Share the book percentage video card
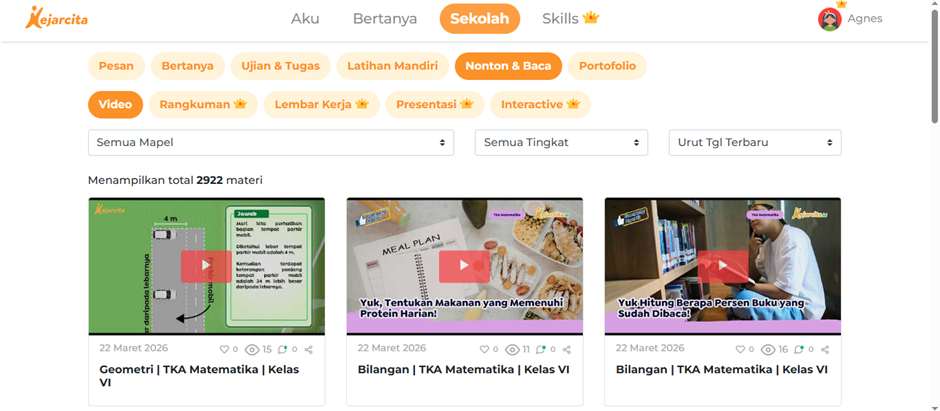The image size is (940, 411). tap(825, 349)
